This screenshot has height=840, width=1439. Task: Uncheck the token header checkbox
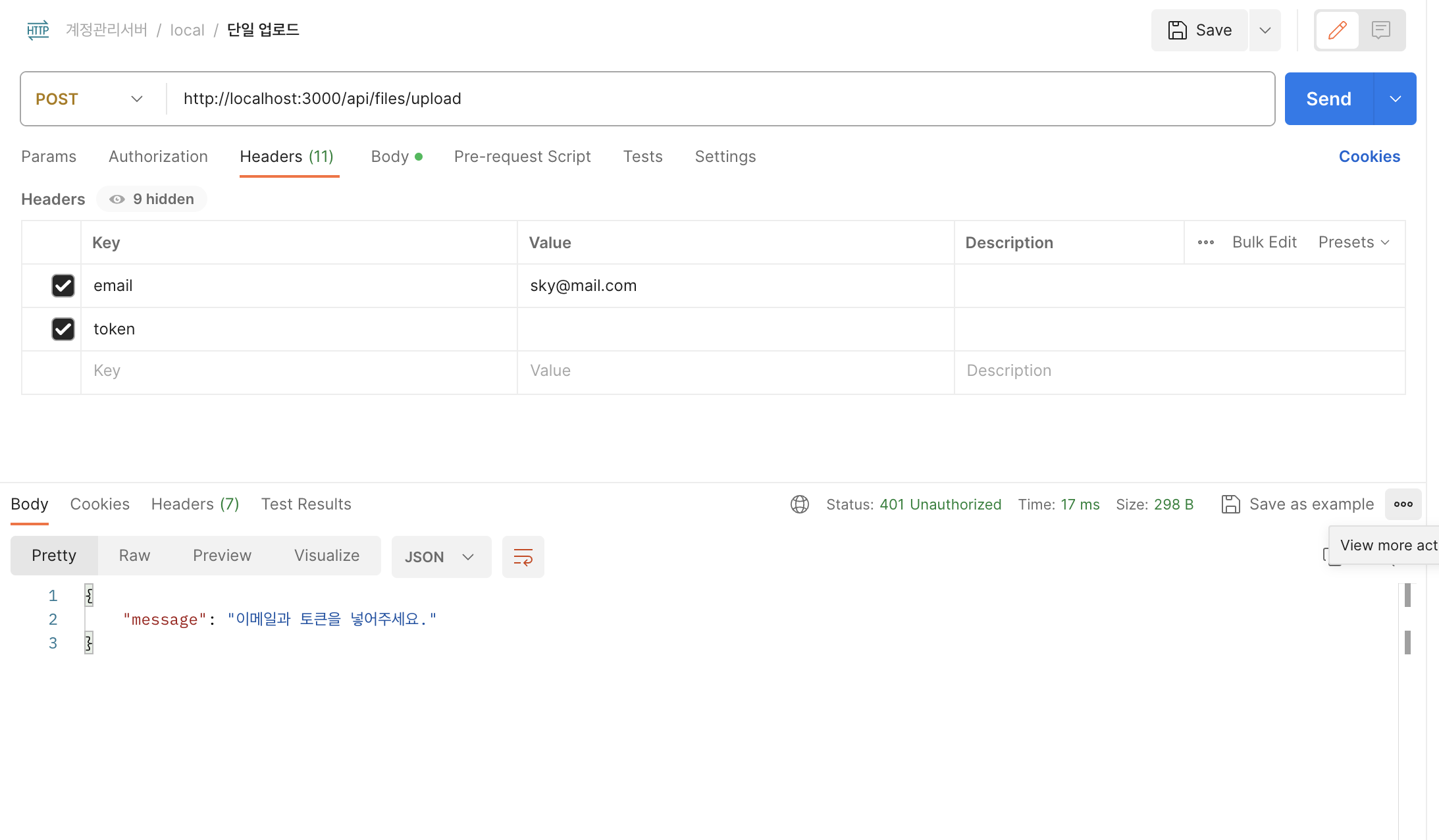[63, 329]
